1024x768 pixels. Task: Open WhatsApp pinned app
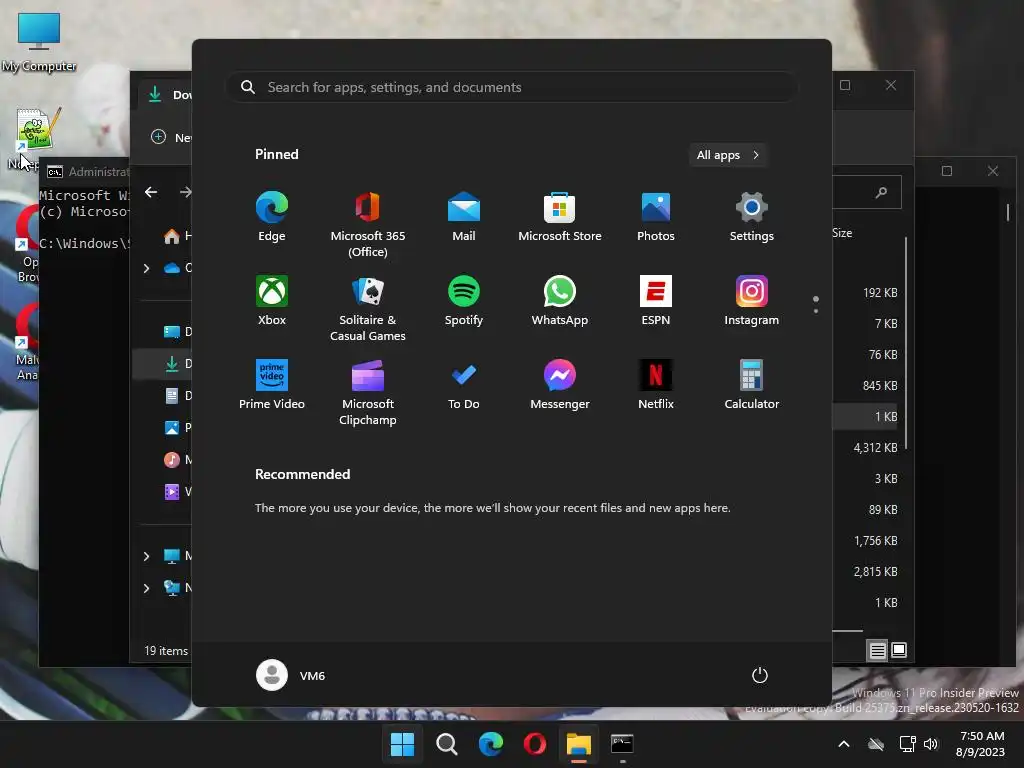click(x=560, y=300)
